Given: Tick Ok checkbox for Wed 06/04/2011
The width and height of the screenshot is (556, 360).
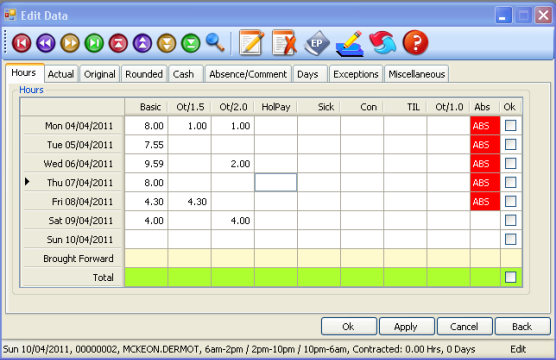Looking at the screenshot, I should coord(510,163).
